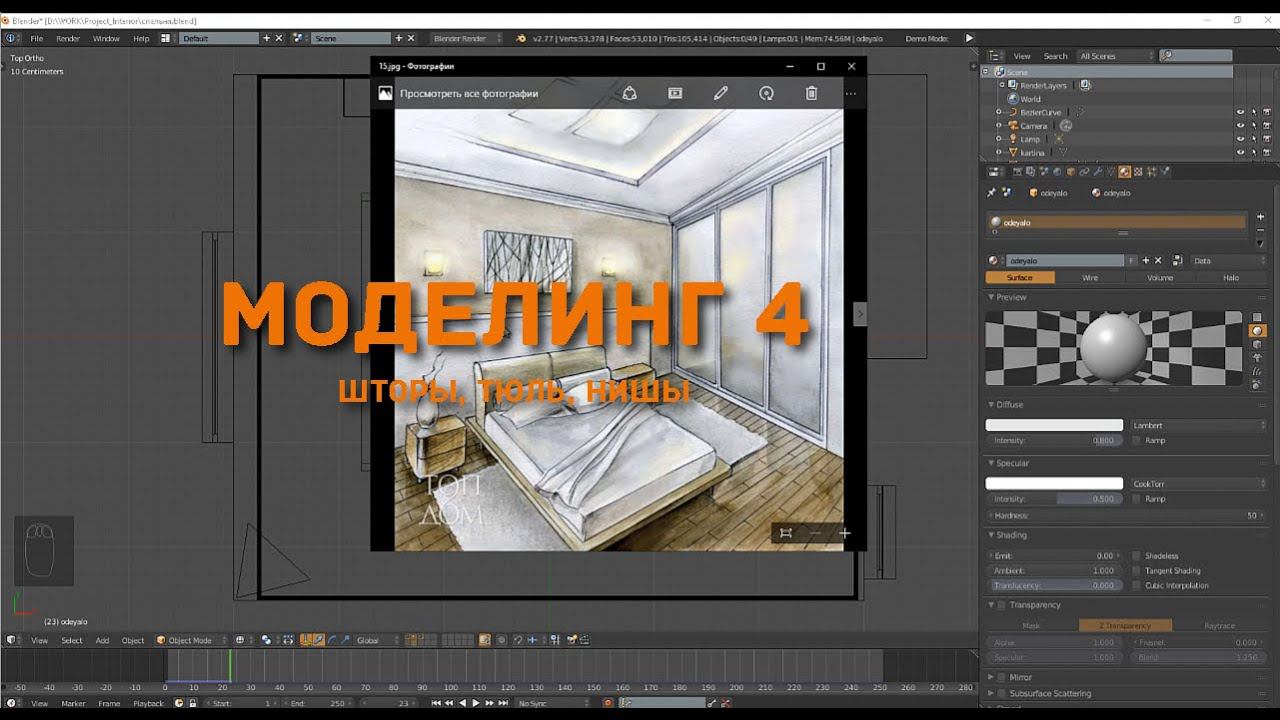This screenshot has width=1280, height=720.
Task: Enable the Mirror panel checkbox
Action: tap(1002, 677)
